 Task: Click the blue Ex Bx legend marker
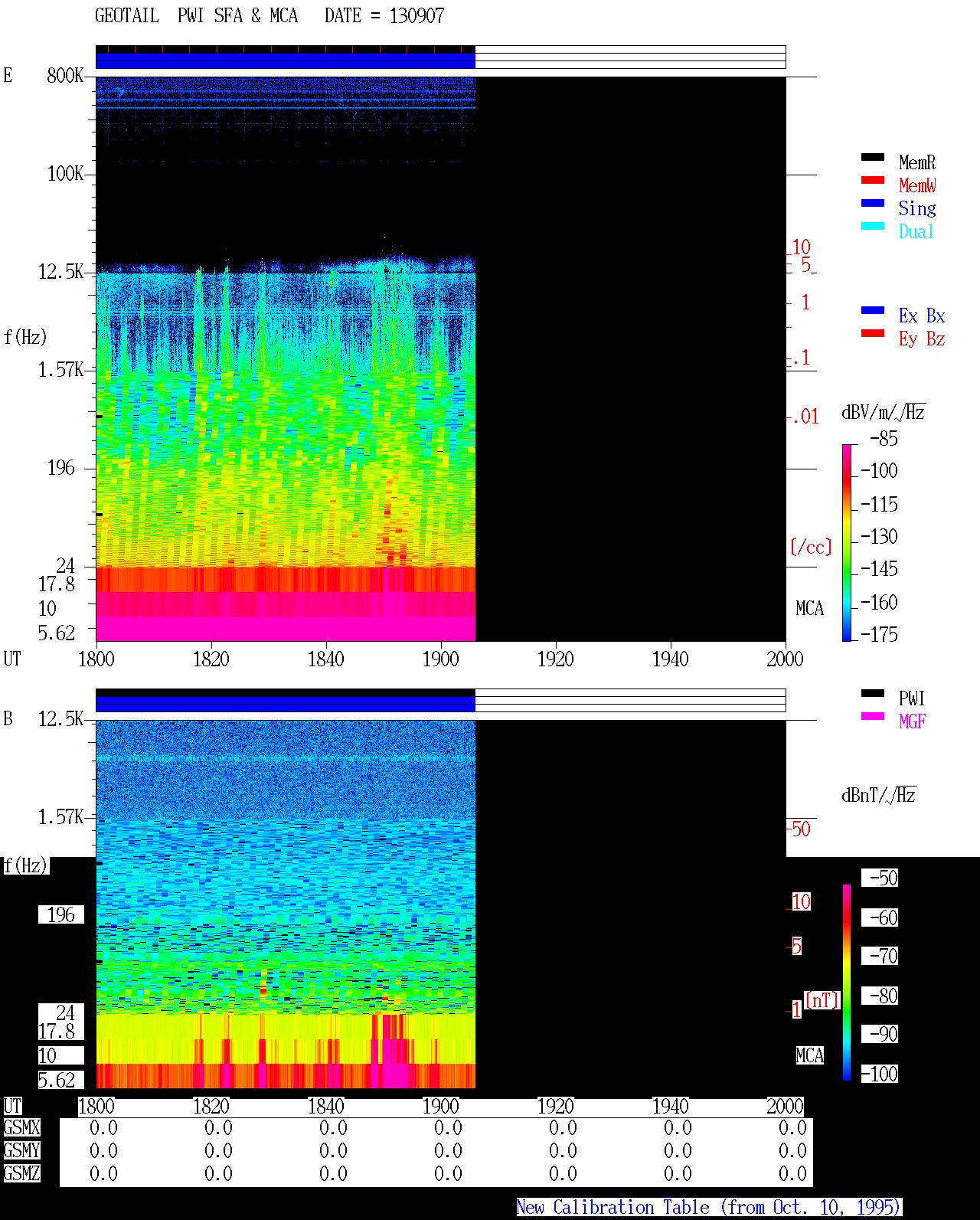(873, 310)
